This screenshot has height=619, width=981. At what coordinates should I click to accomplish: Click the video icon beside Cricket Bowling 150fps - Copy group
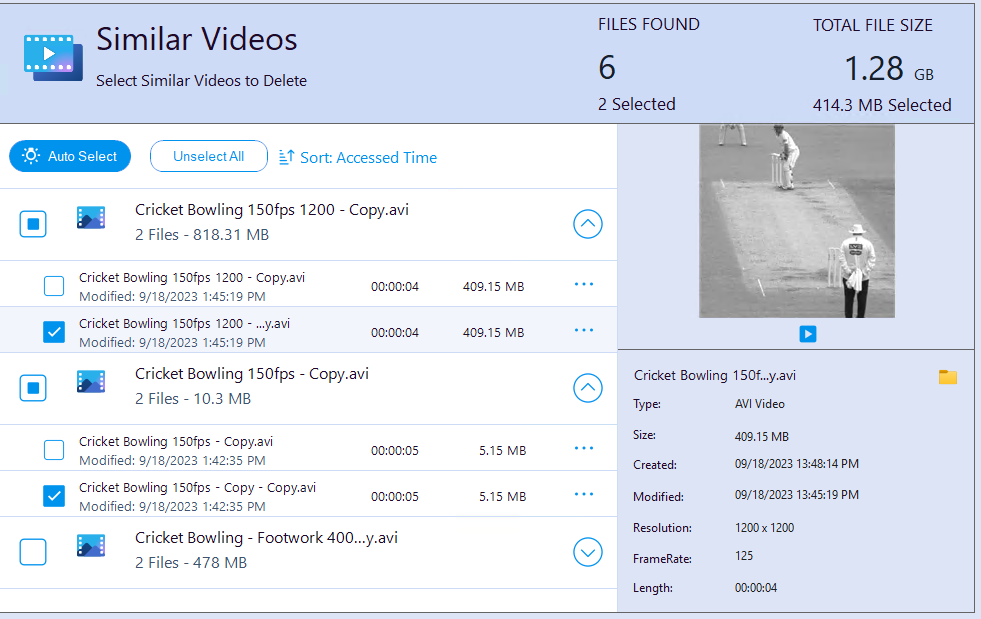point(91,381)
